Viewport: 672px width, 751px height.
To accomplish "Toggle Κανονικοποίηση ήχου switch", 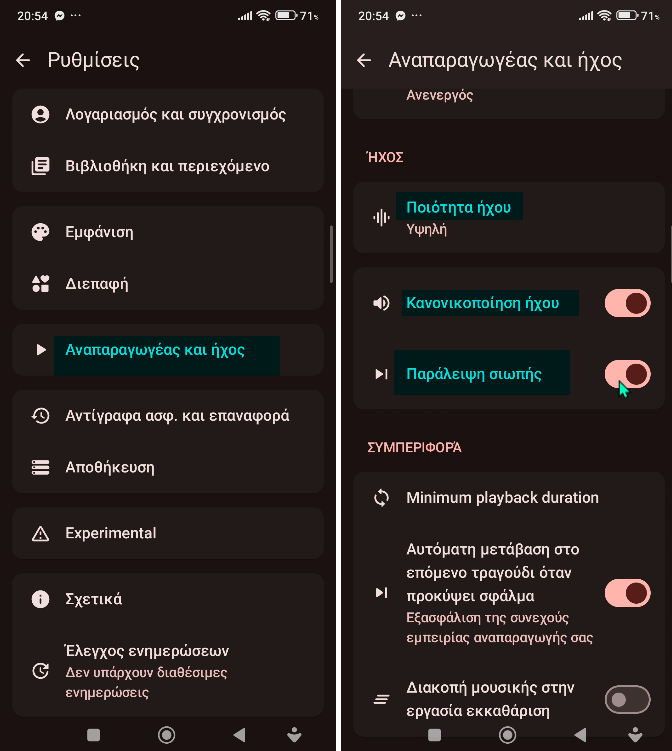I will (x=627, y=303).
